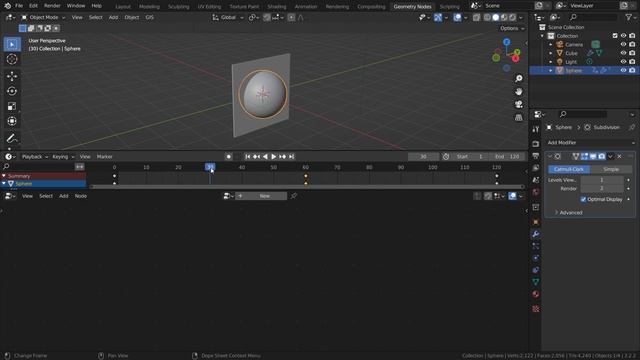Choose the Rotate tool
The image size is (640, 360).
[x=12, y=91]
